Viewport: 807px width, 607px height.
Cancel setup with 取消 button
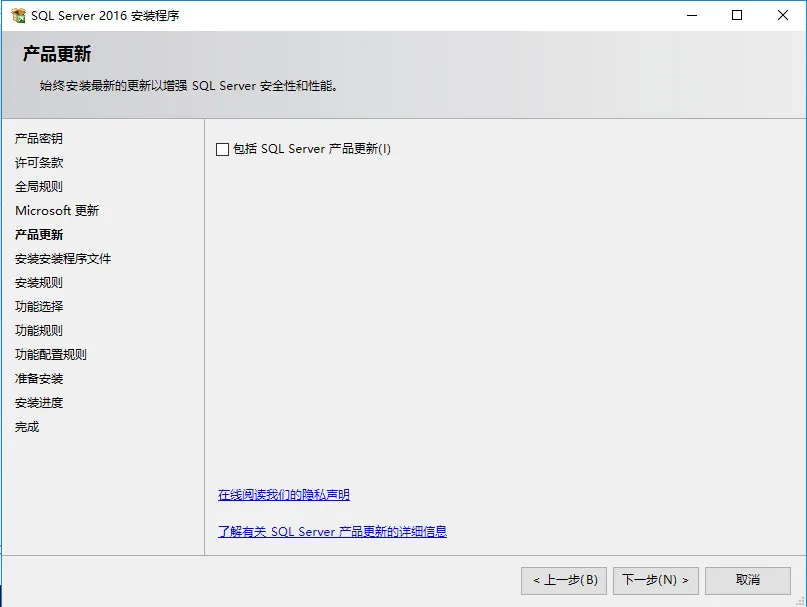coord(748,581)
